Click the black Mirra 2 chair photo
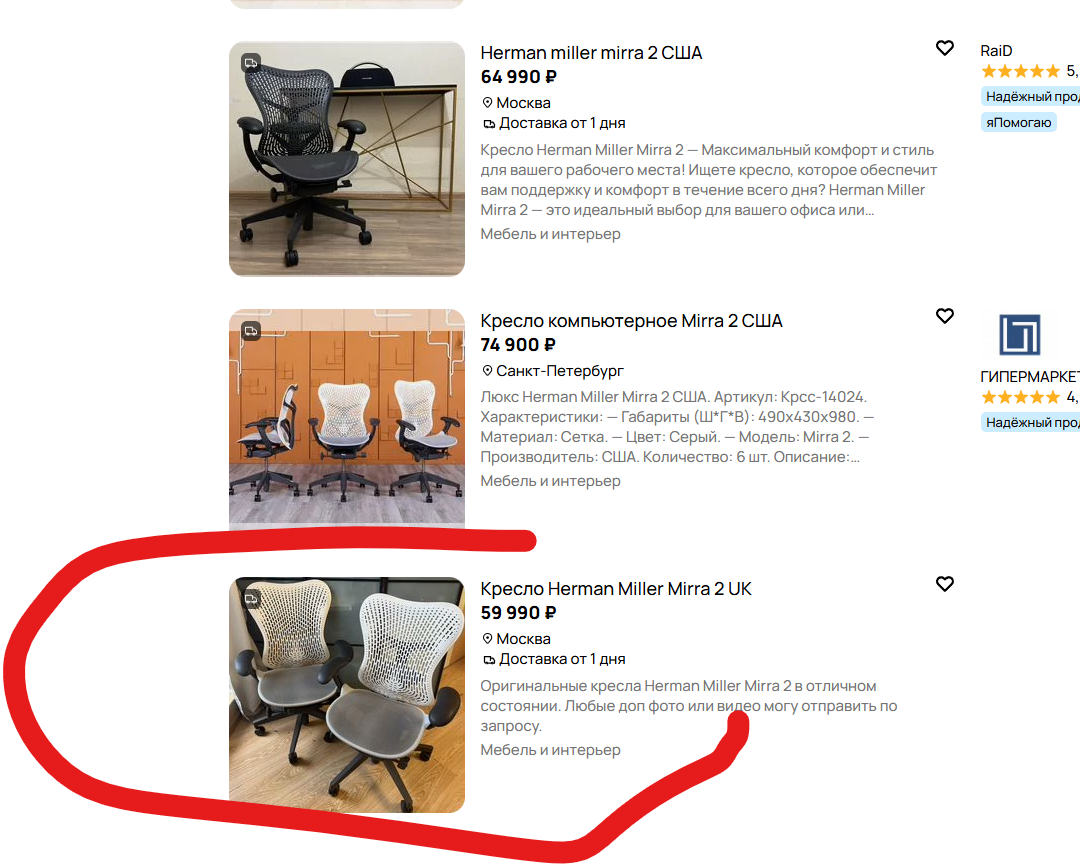 pyautogui.click(x=346, y=159)
